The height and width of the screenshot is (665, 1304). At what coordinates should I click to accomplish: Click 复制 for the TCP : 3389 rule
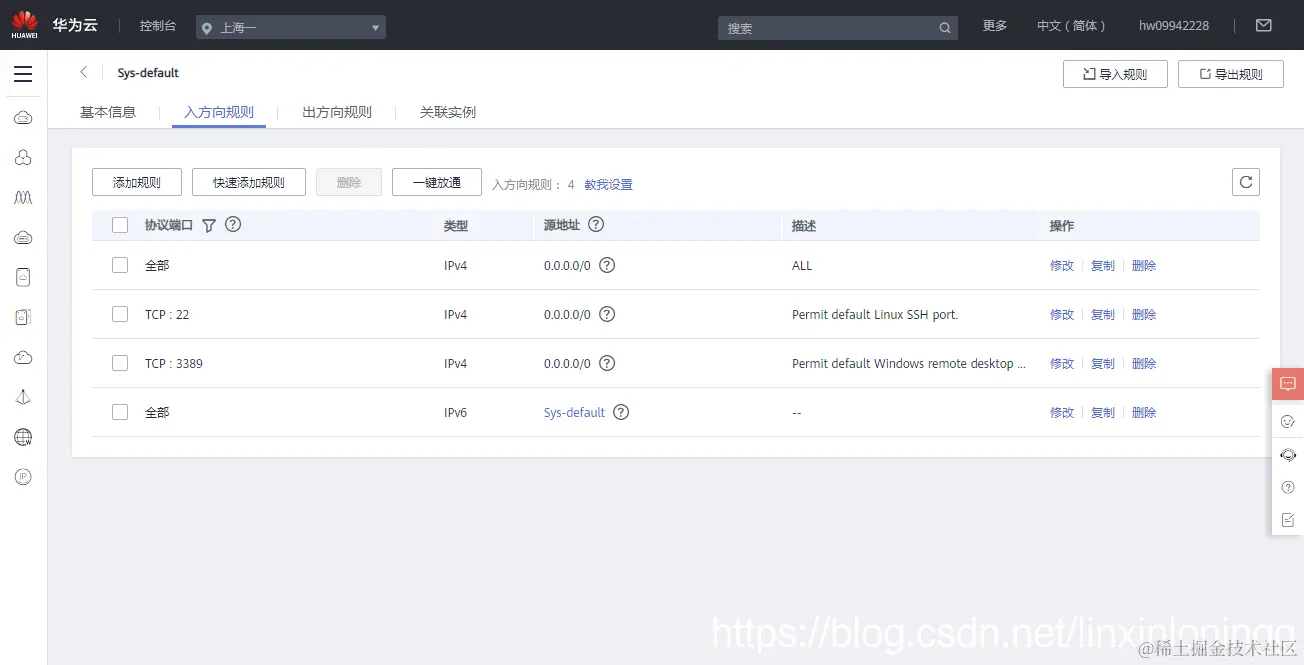[1103, 363]
